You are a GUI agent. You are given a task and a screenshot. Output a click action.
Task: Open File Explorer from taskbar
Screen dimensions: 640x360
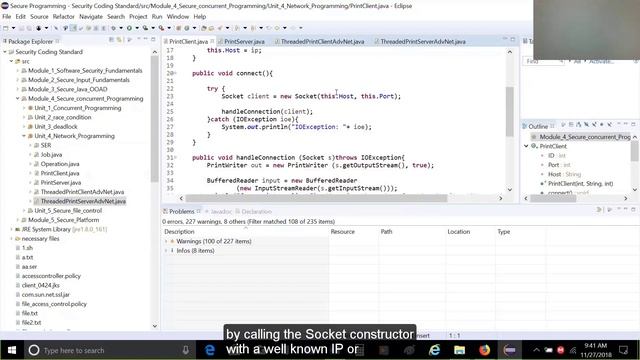pyautogui.click(x=460, y=350)
